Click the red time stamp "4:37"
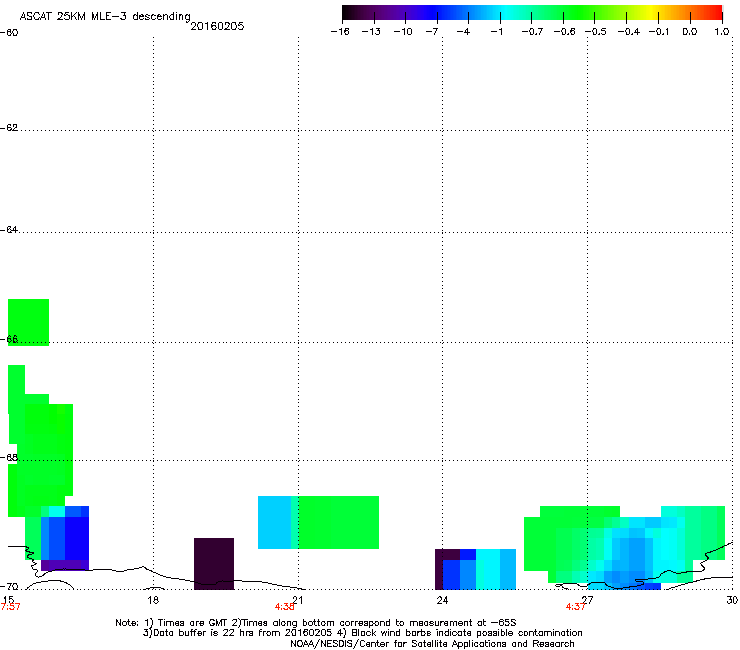The height and width of the screenshot is (650, 740). [x=575, y=607]
